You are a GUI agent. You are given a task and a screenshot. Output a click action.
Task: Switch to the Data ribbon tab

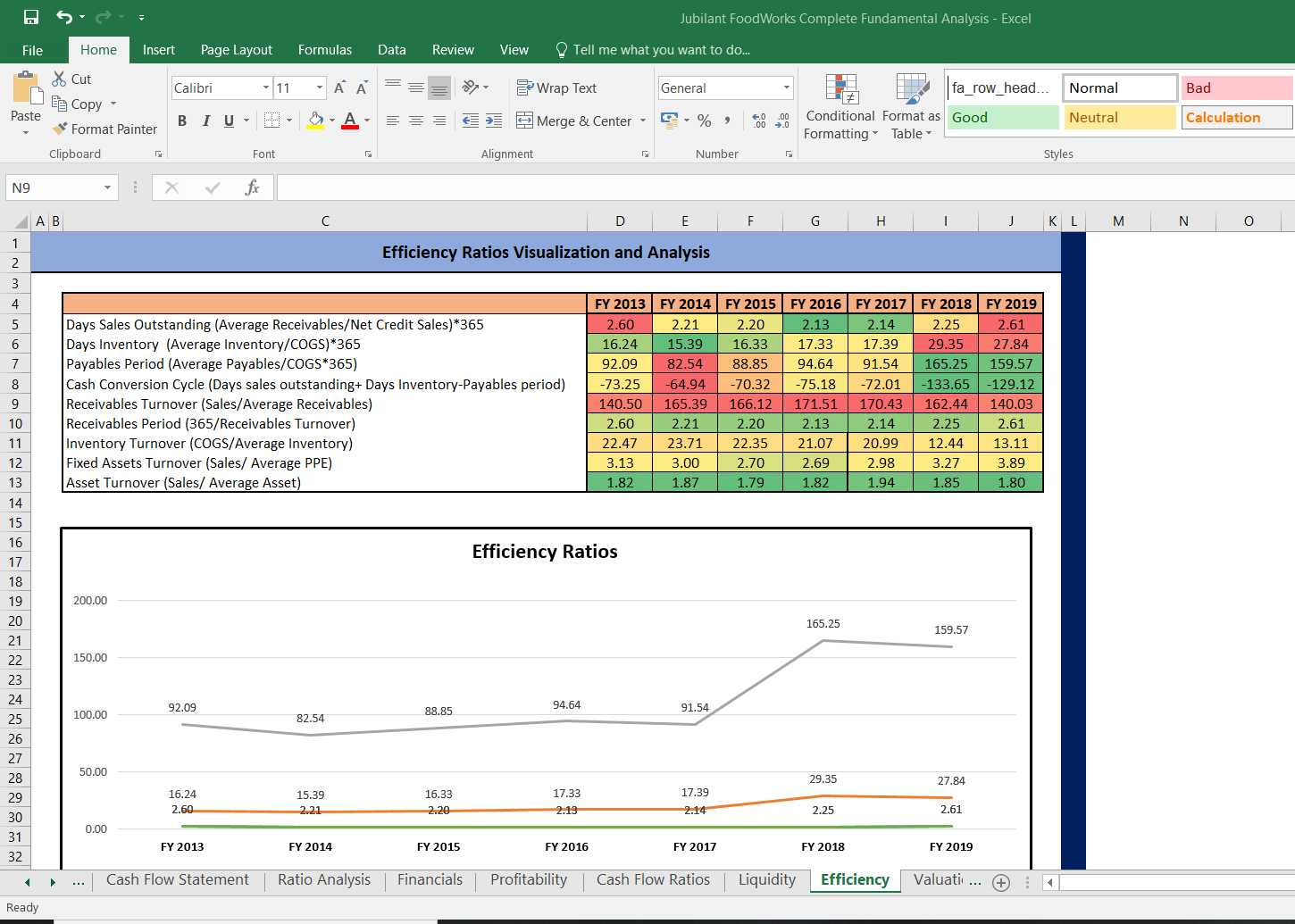click(x=392, y=50)
